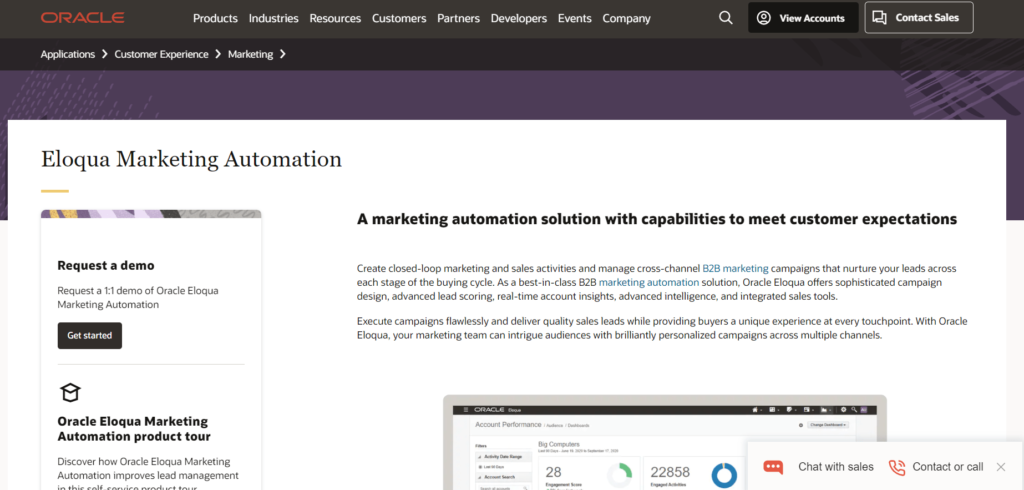
Task: Click the chevron after Applications breadcrumb
Action: 104,54
